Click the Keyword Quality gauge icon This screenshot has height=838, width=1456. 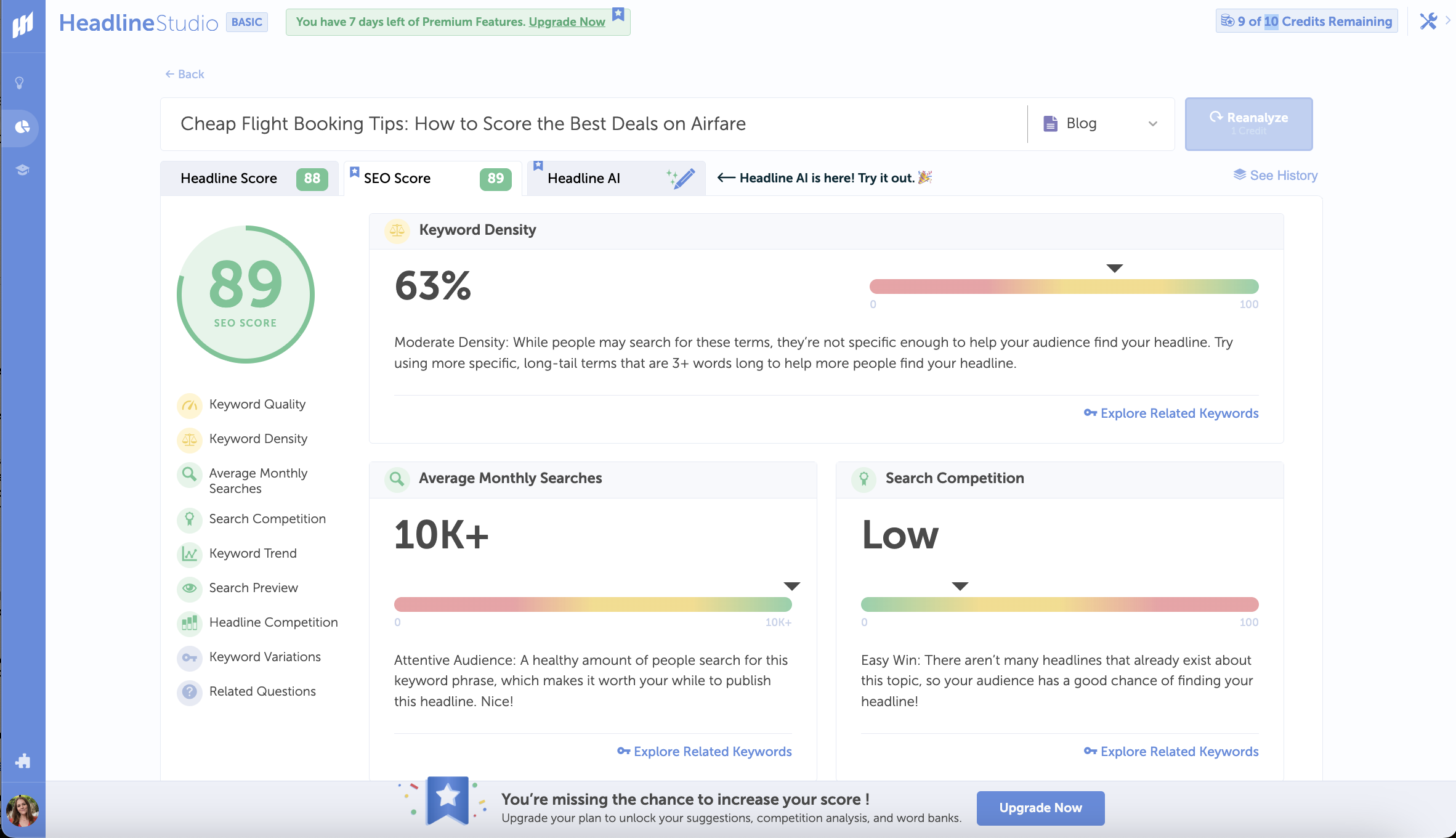pos(190,405)
